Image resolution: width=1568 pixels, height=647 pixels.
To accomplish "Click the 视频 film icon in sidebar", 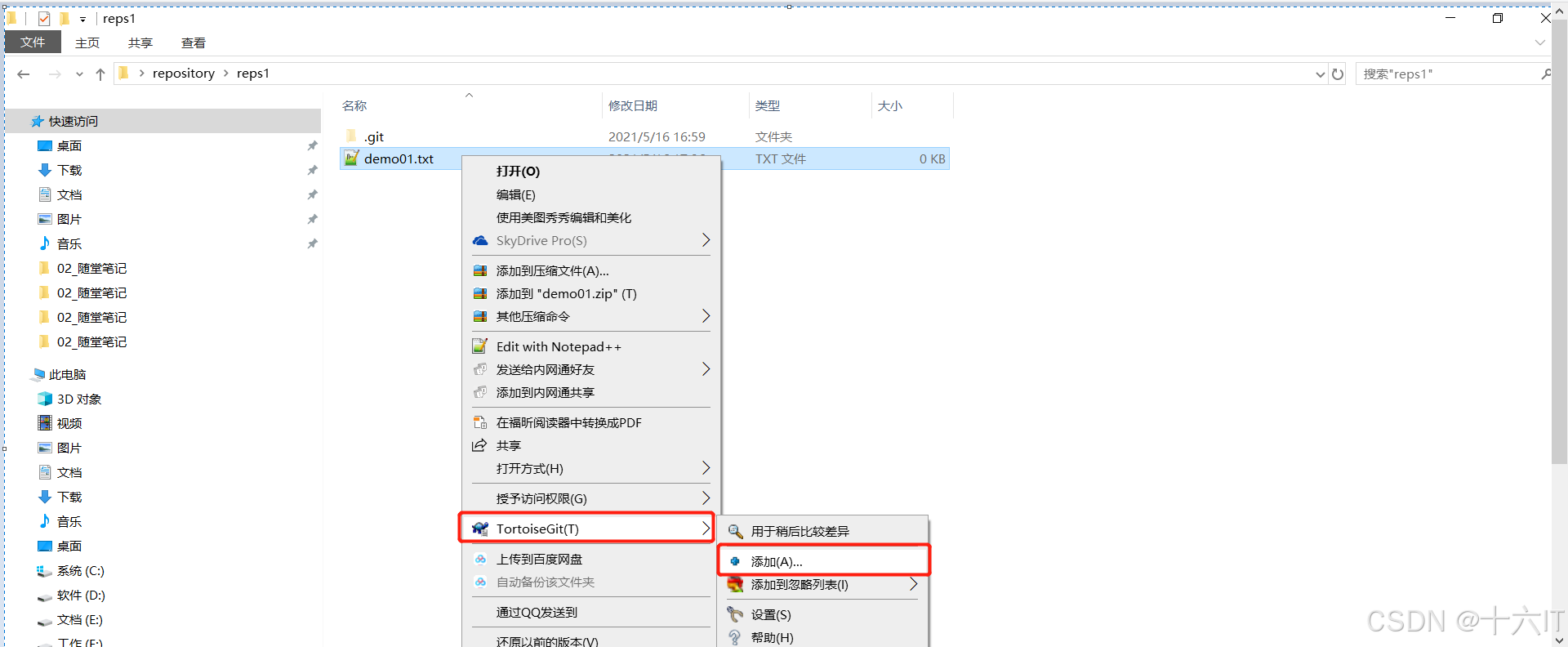I will [x=45, y=423].
